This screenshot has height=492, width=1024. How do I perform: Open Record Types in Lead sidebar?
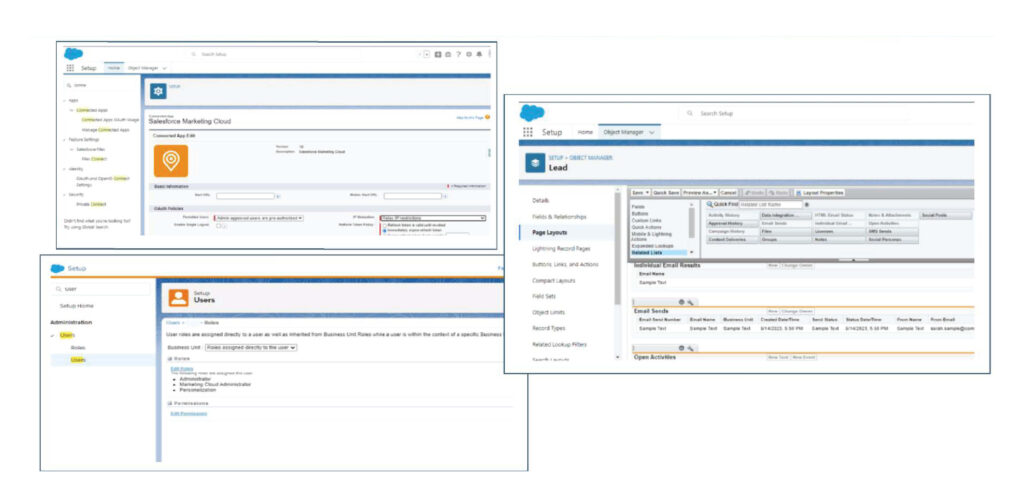[x=549, y=328]
